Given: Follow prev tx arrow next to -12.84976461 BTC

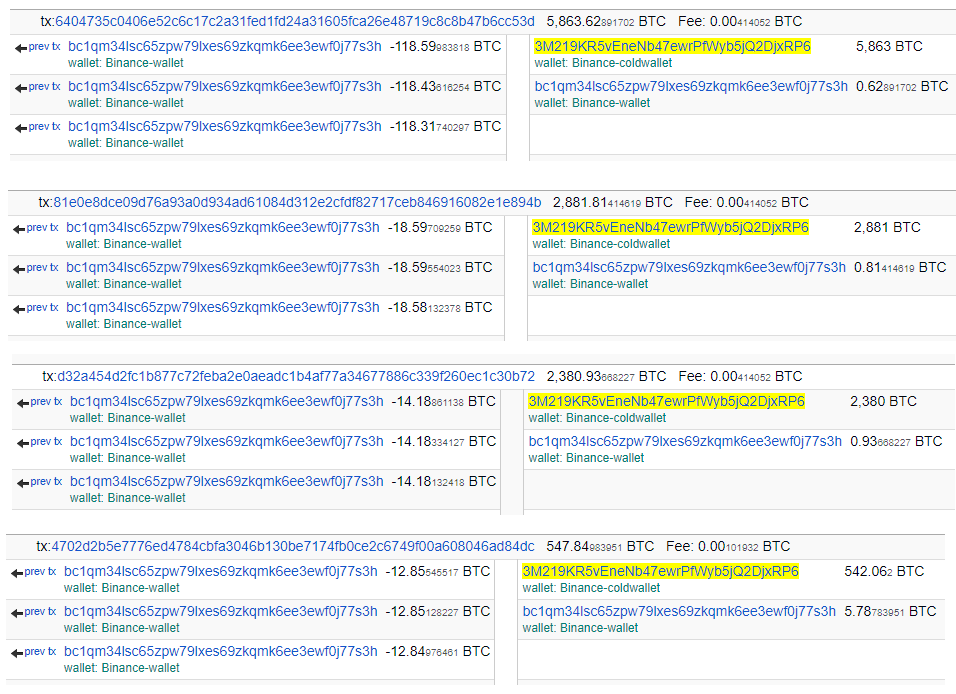Looking at the screenshot, I should point(33,652).
